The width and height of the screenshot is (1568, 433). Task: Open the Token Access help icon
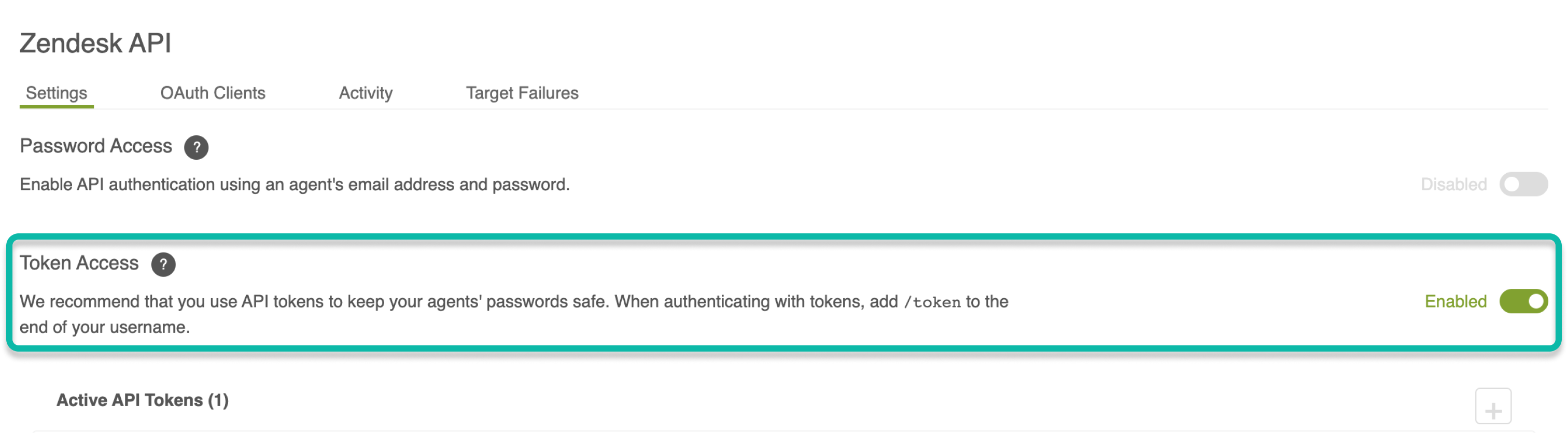tap(163, 264)
